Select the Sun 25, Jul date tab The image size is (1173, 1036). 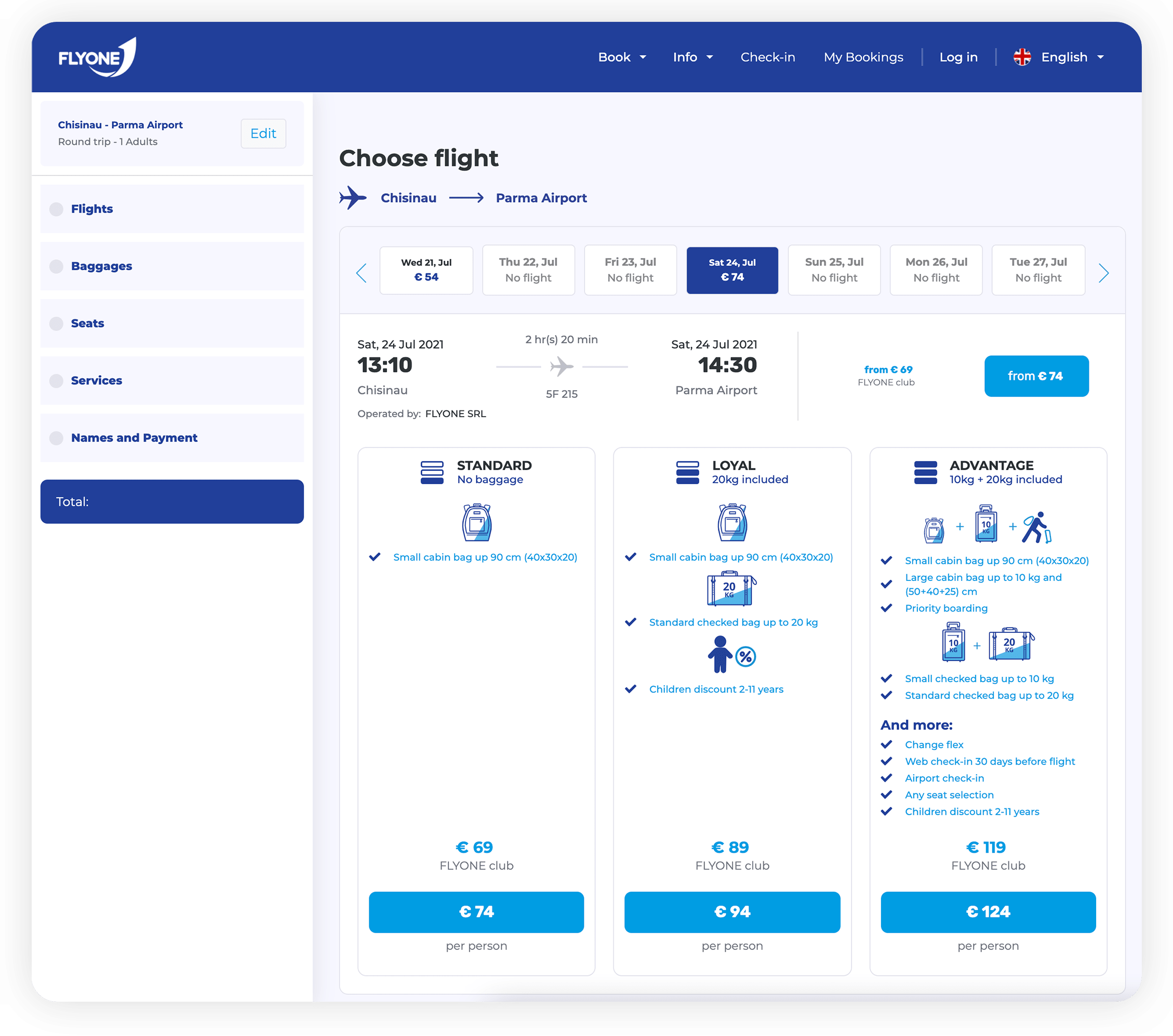point(834,270)
